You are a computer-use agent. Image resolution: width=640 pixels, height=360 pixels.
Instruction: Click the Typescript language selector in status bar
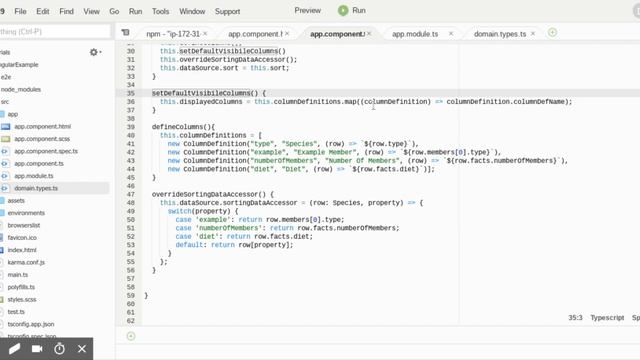pyautogui.click(x=607, y=318)
